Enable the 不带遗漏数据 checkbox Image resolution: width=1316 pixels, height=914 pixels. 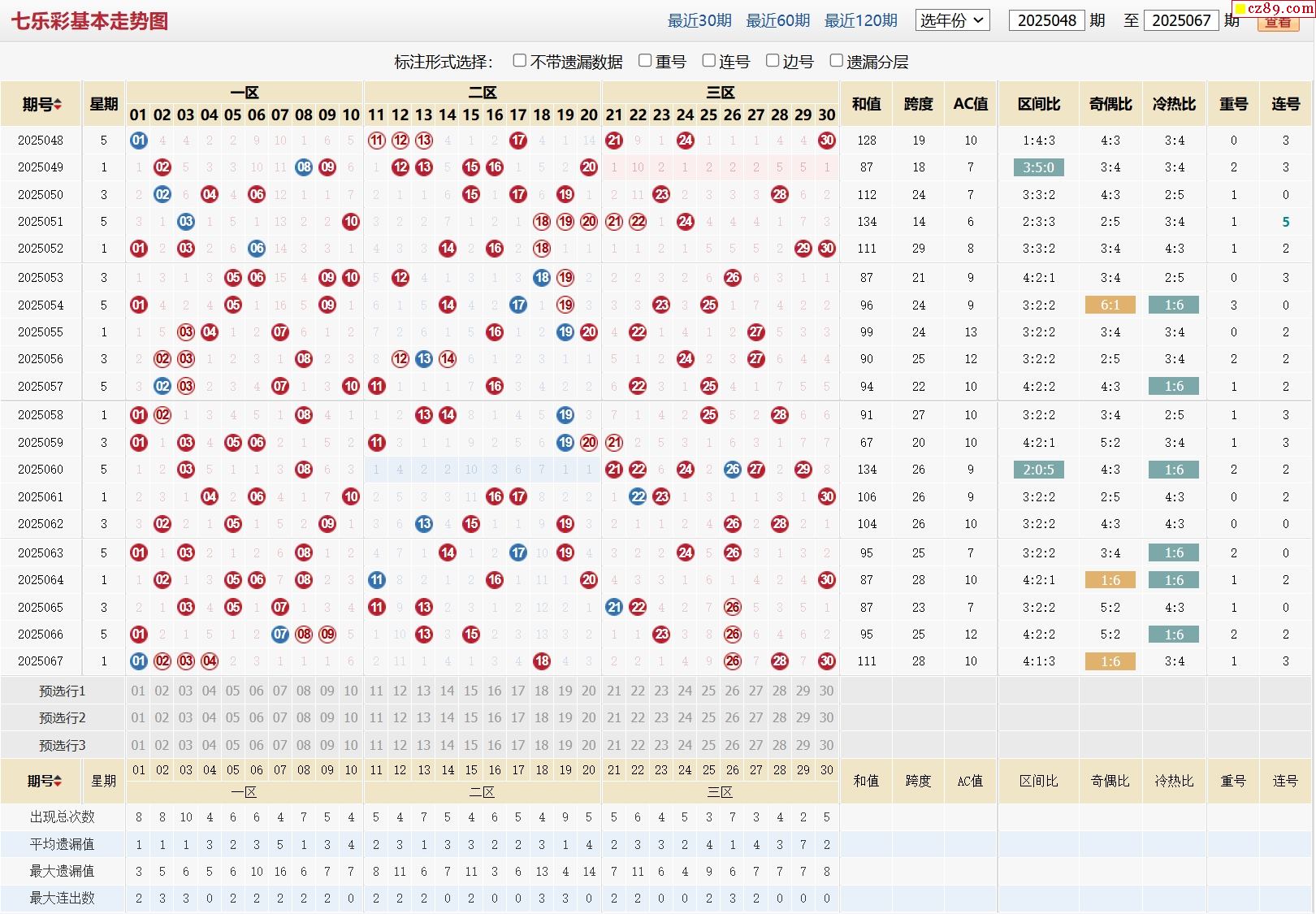(x=520, y=61)
